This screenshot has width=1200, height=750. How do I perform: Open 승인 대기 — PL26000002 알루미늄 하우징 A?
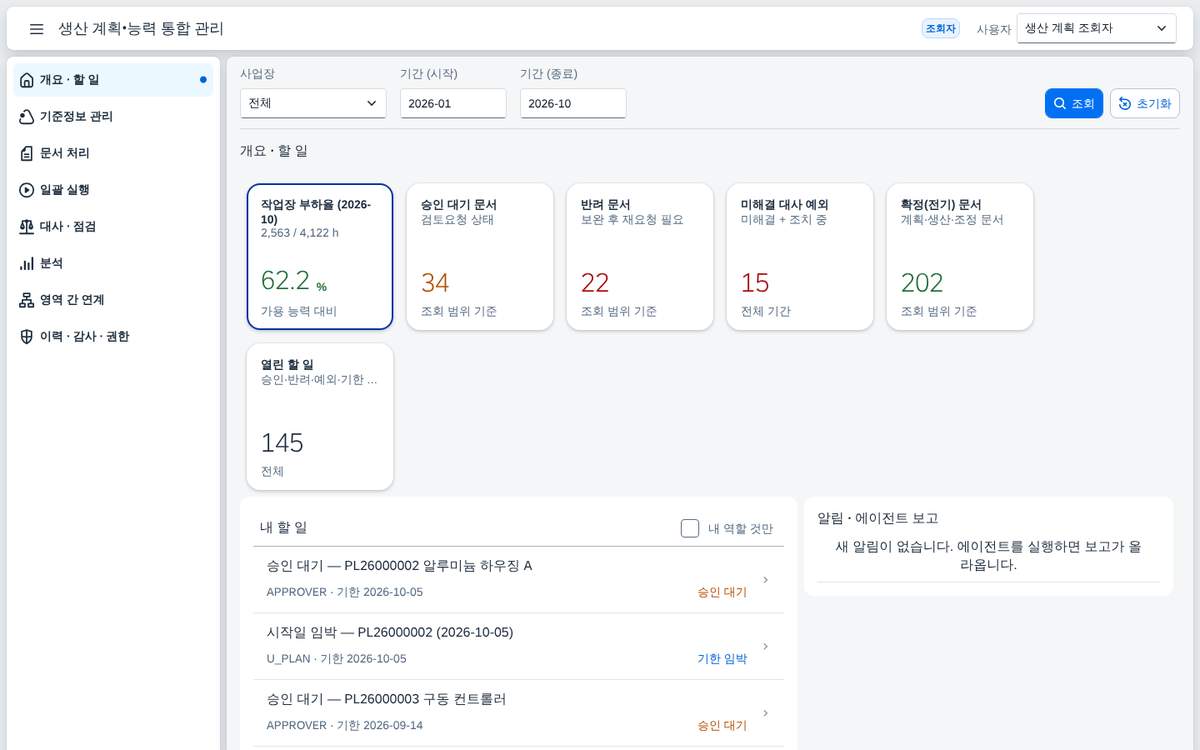click(x=519, y=580)
